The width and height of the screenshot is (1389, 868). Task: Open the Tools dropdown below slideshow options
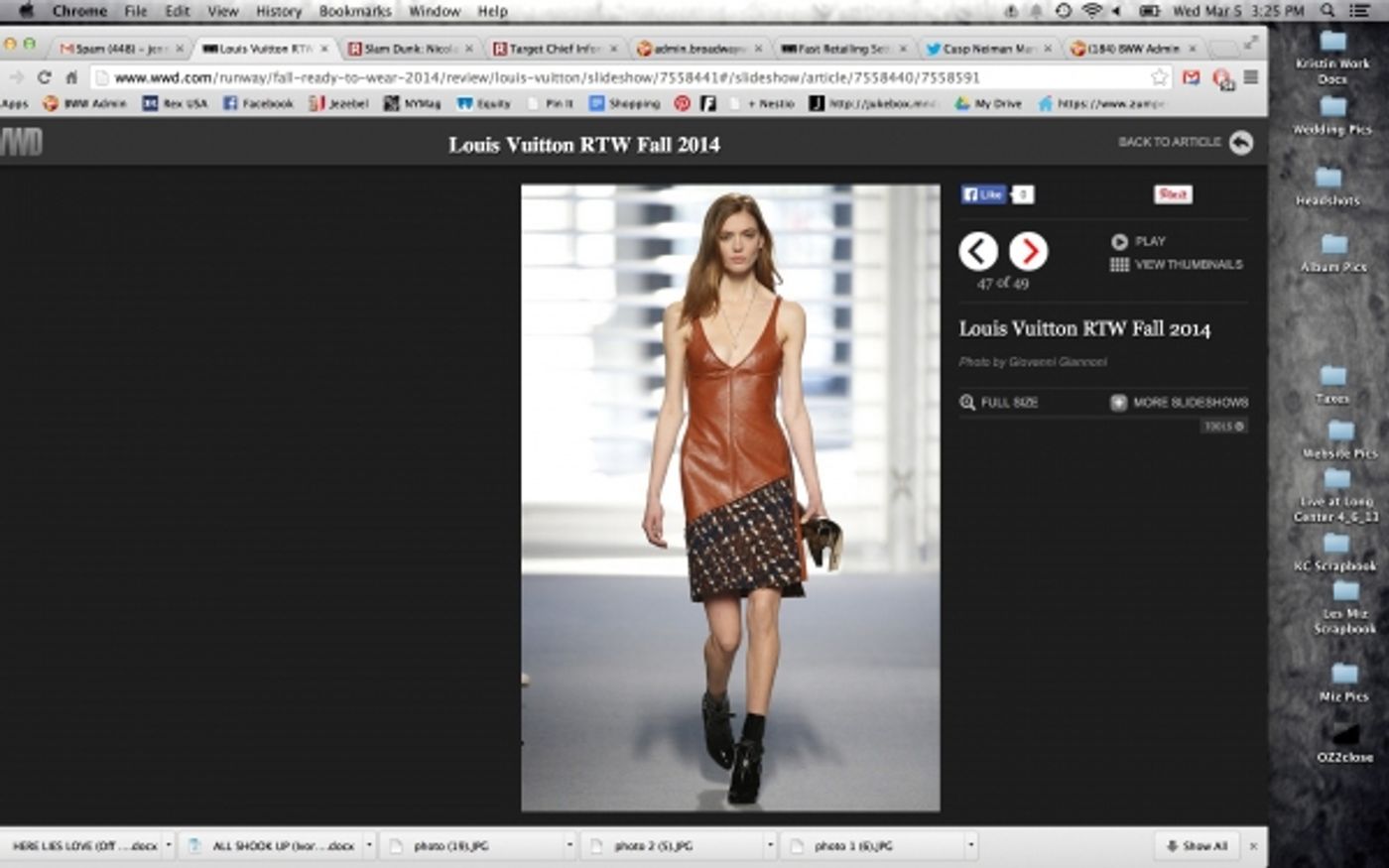pos(1224,427)
